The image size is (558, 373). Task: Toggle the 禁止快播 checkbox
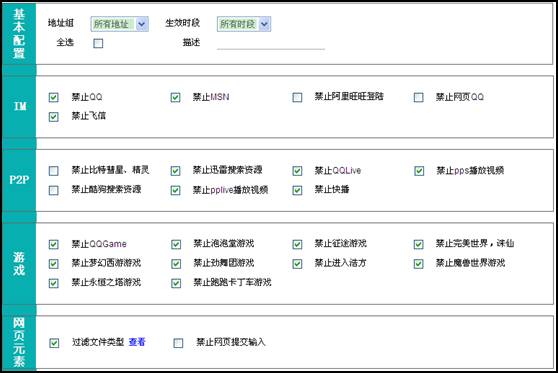(297, 190)
